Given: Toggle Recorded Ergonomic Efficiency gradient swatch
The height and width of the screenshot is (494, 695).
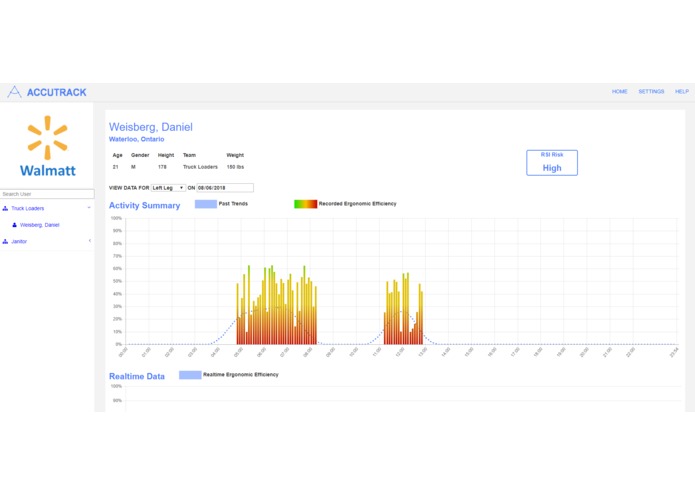Looking at the screenshot, I should [x=305, y=204].
